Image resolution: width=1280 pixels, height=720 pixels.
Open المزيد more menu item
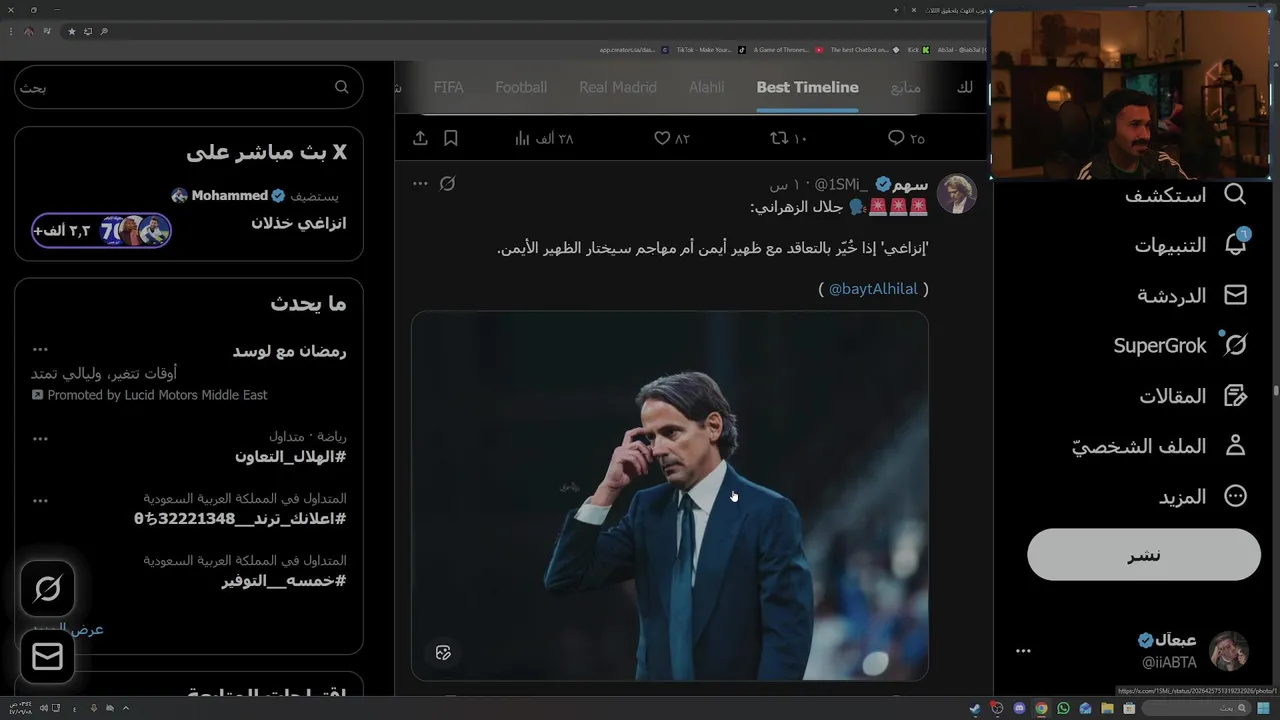click(1183, 497)
